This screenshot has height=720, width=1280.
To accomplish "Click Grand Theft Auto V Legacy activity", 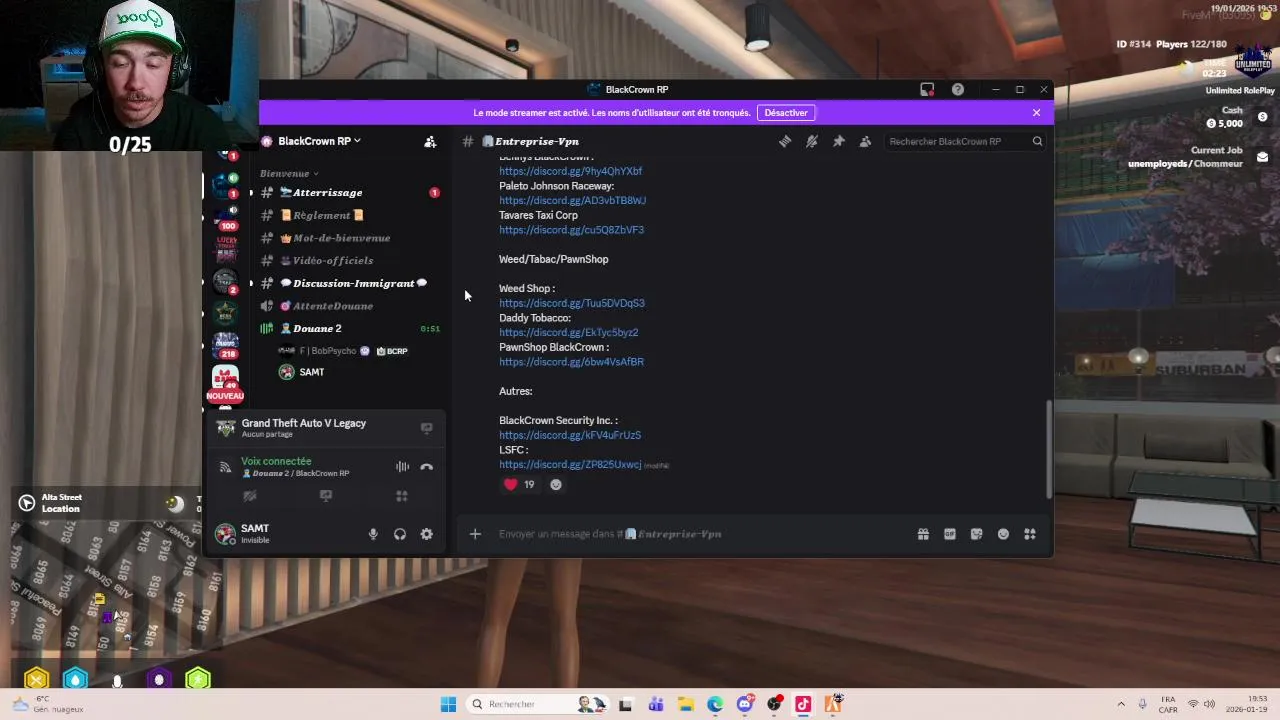I will [303, 423].
